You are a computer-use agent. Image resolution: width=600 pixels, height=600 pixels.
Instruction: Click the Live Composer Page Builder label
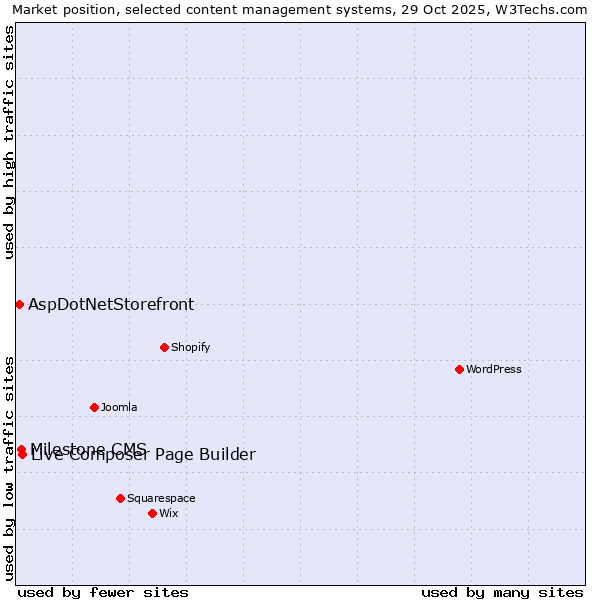(x=143, y=457)
